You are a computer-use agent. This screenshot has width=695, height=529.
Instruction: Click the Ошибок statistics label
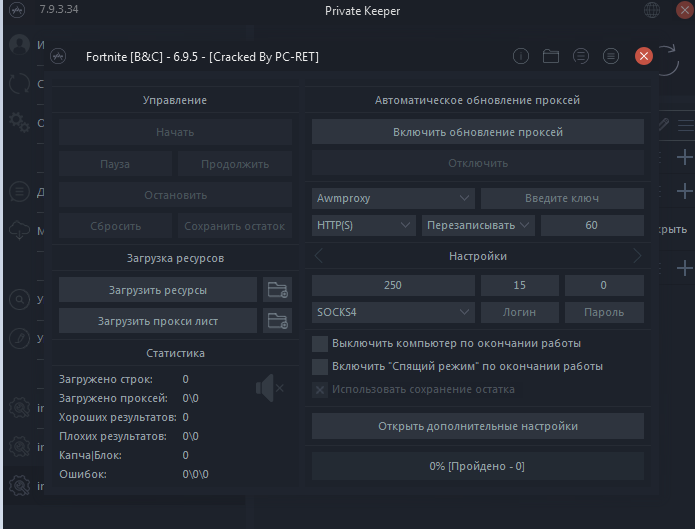pyautogui.click(x=83, y=474)
